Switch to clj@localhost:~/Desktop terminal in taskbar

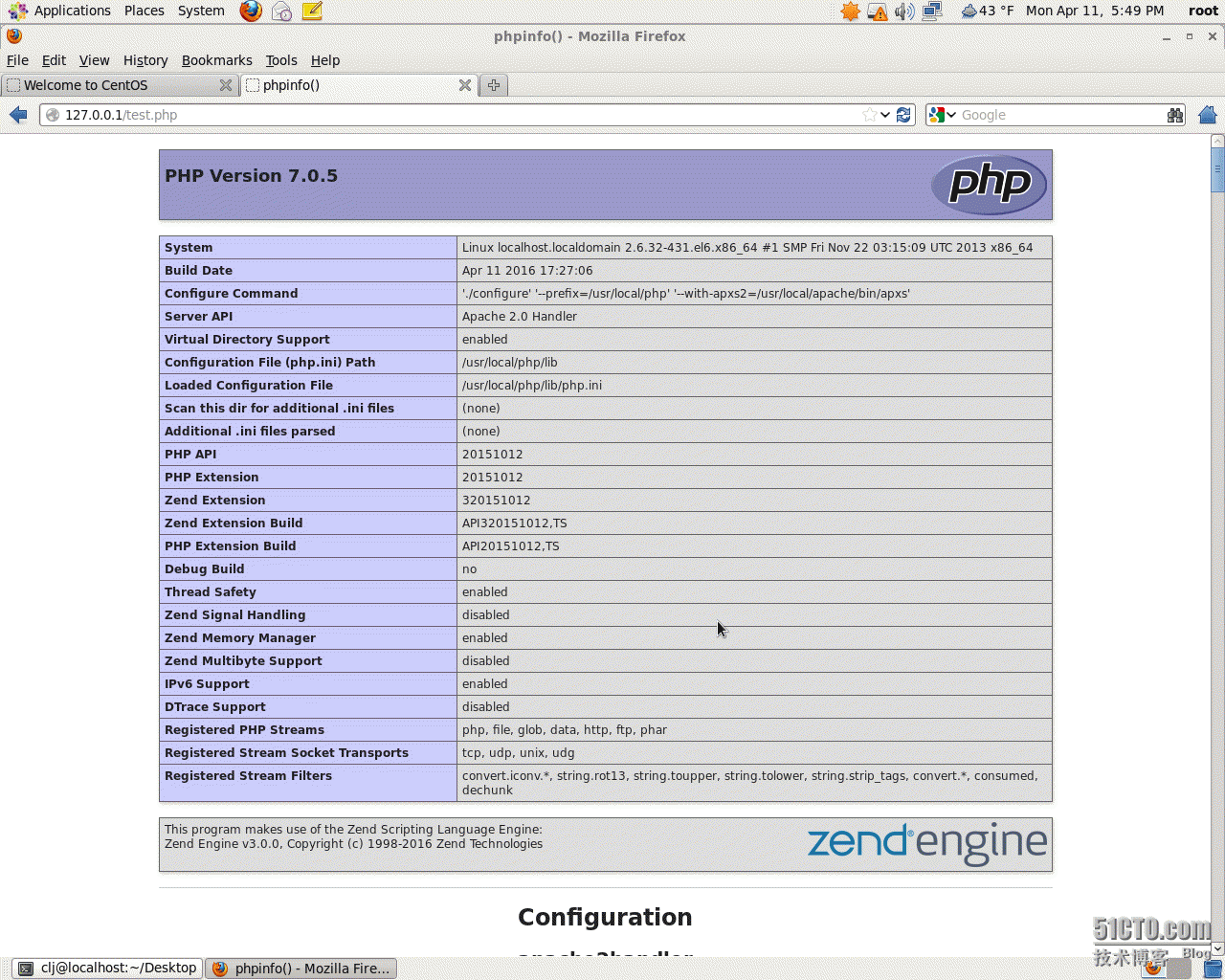(x=107, y=969)
